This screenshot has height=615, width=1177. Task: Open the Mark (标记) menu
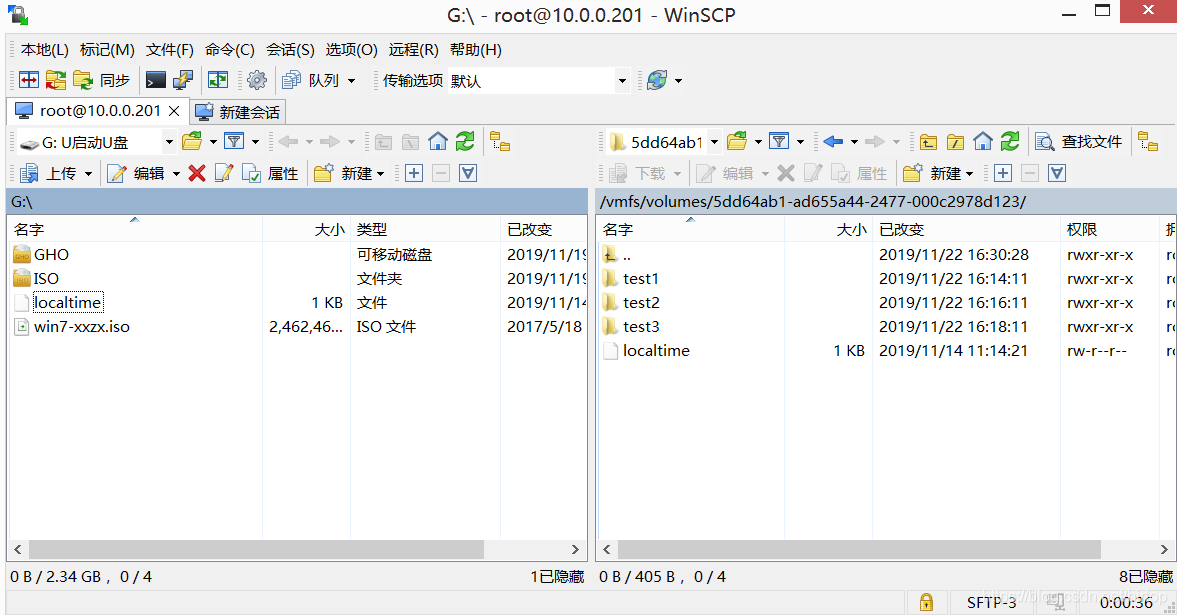(107, 50)
